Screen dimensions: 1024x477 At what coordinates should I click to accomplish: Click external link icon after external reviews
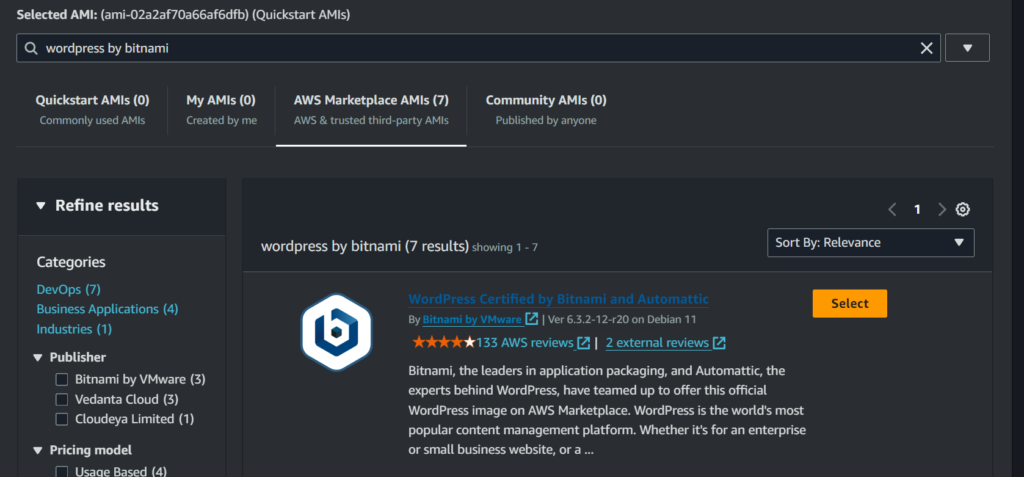[719, 342]
